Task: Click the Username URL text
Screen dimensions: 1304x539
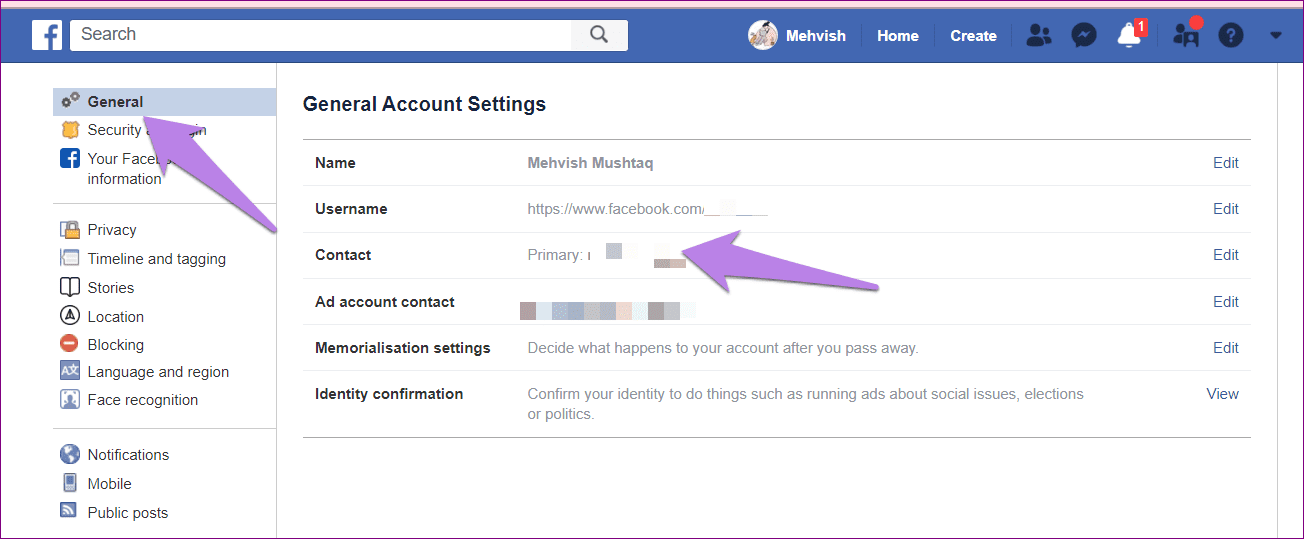Action: (648, 209)
